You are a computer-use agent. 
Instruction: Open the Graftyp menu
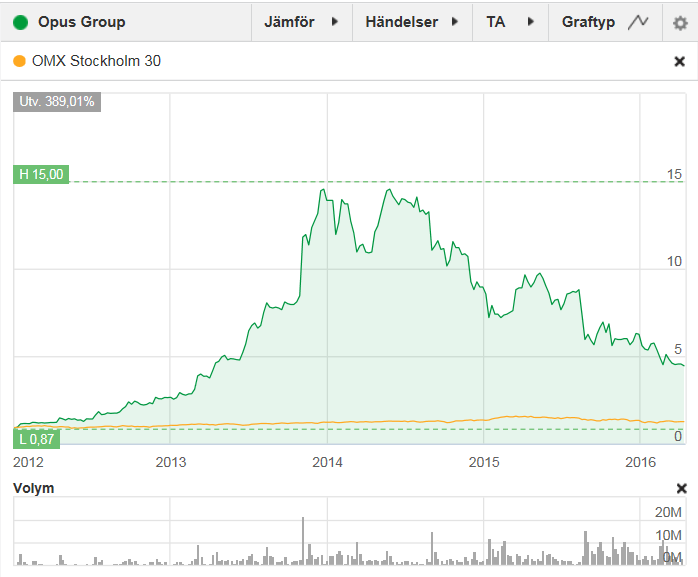point(605,22)
